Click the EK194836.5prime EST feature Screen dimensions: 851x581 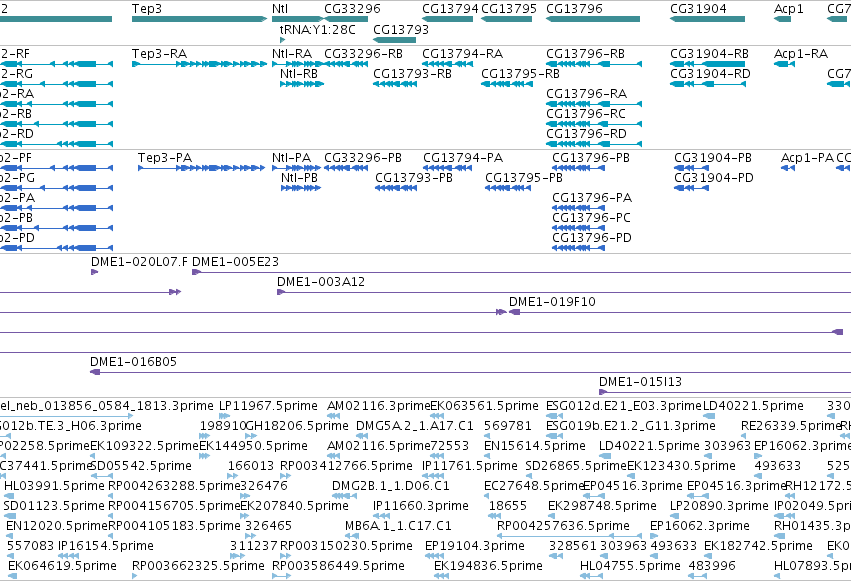[441, 576]
